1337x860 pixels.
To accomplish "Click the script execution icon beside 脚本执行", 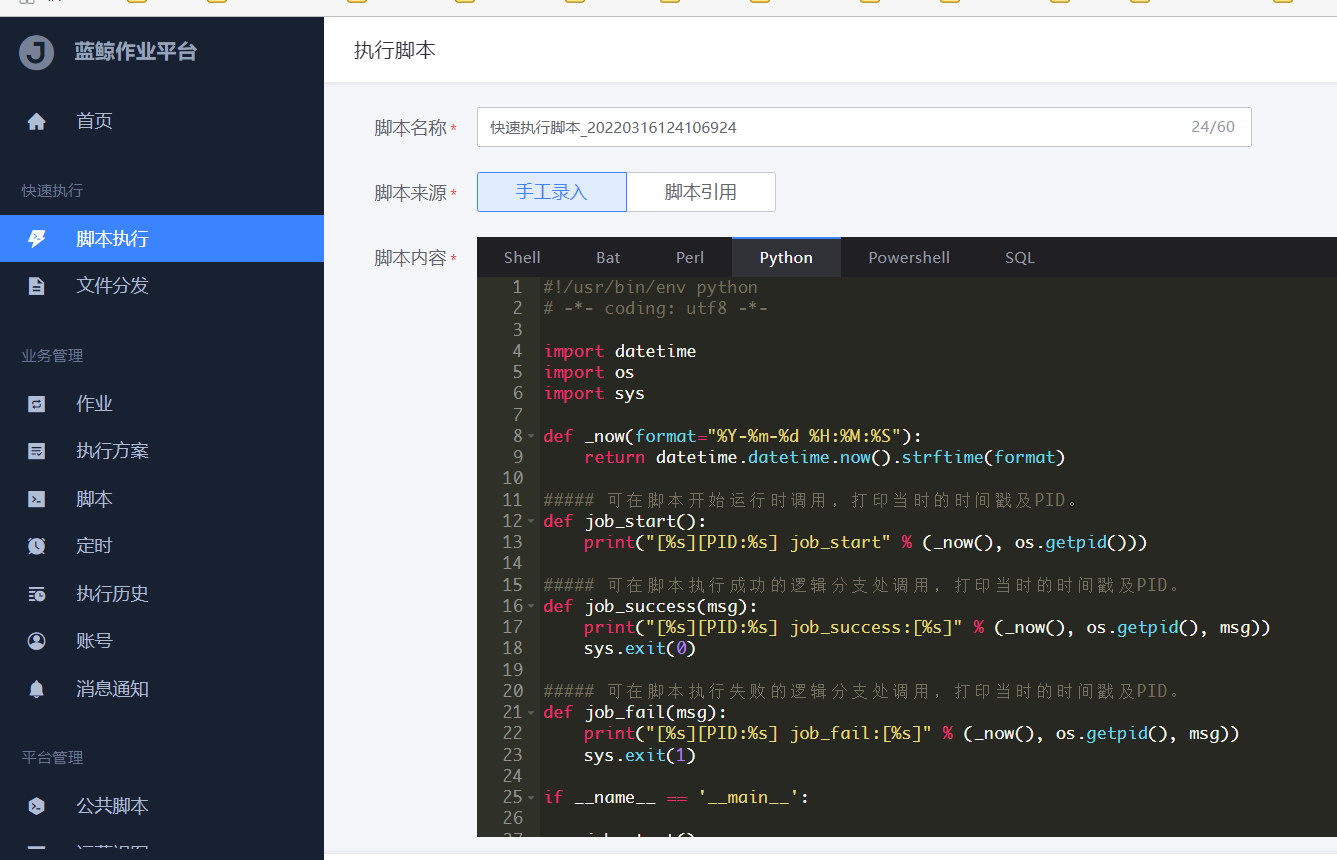I will pyautogui.click(x=37, y=239).
